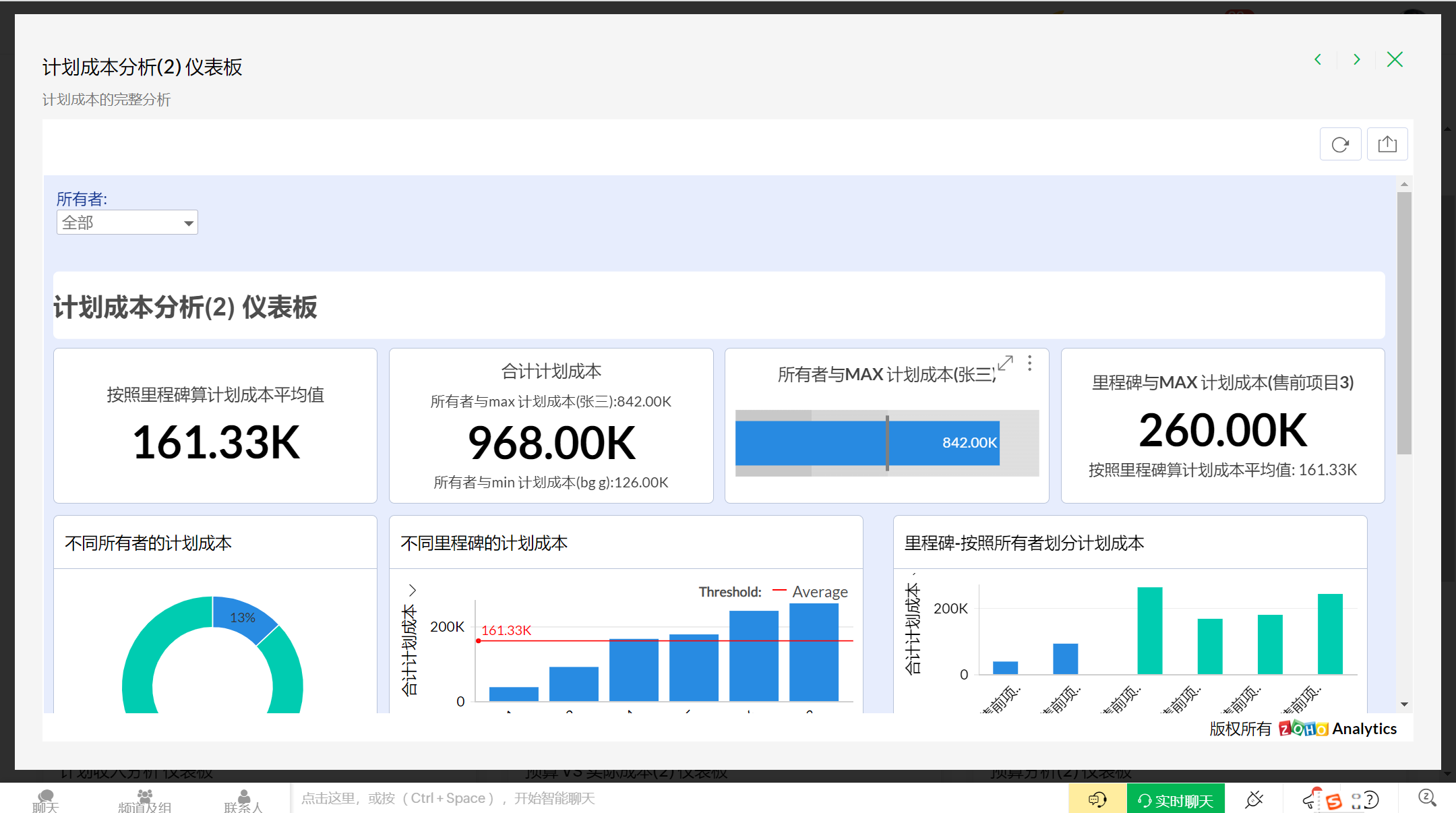Expand the axis chevron in 不同里程碑的计划成本 chart
Screen dimensions: 1456x813
(x=413, y=590)
